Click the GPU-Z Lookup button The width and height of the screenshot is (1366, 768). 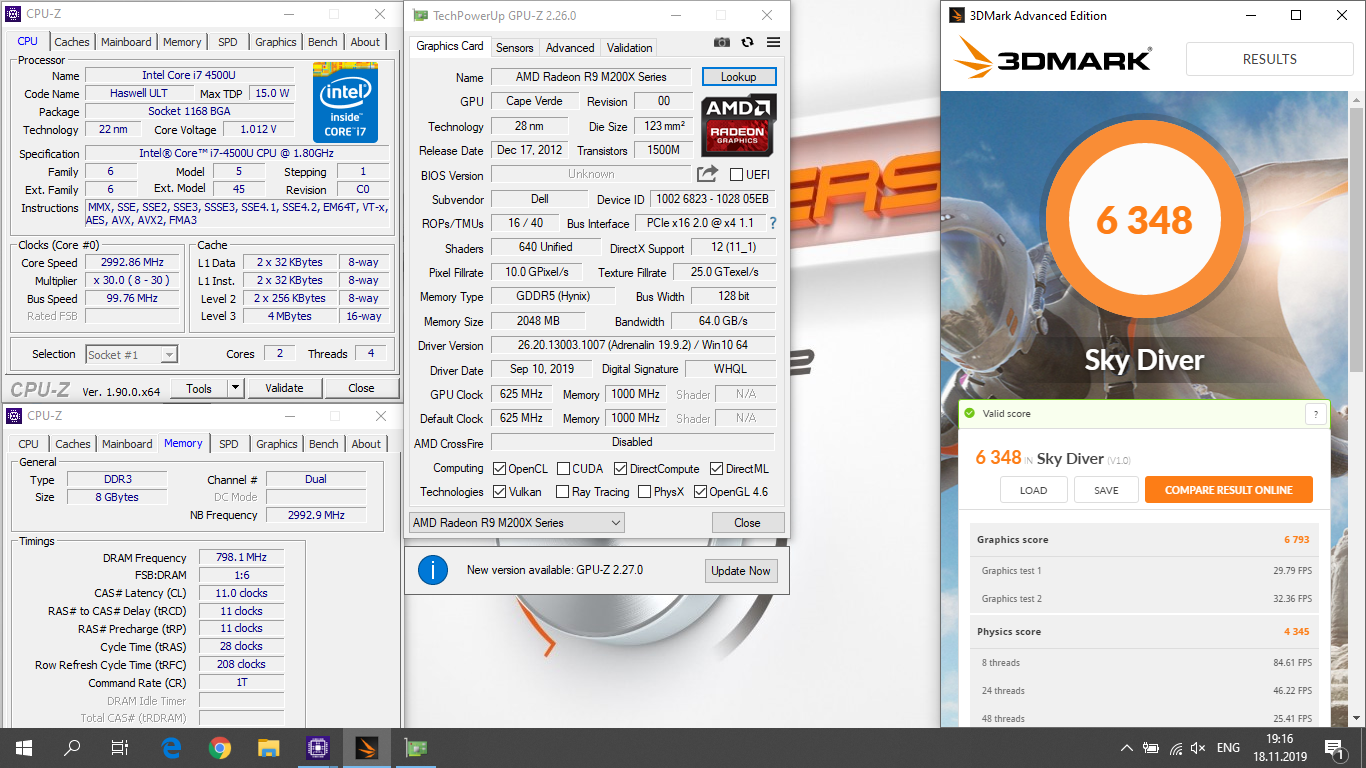point(739,77)
